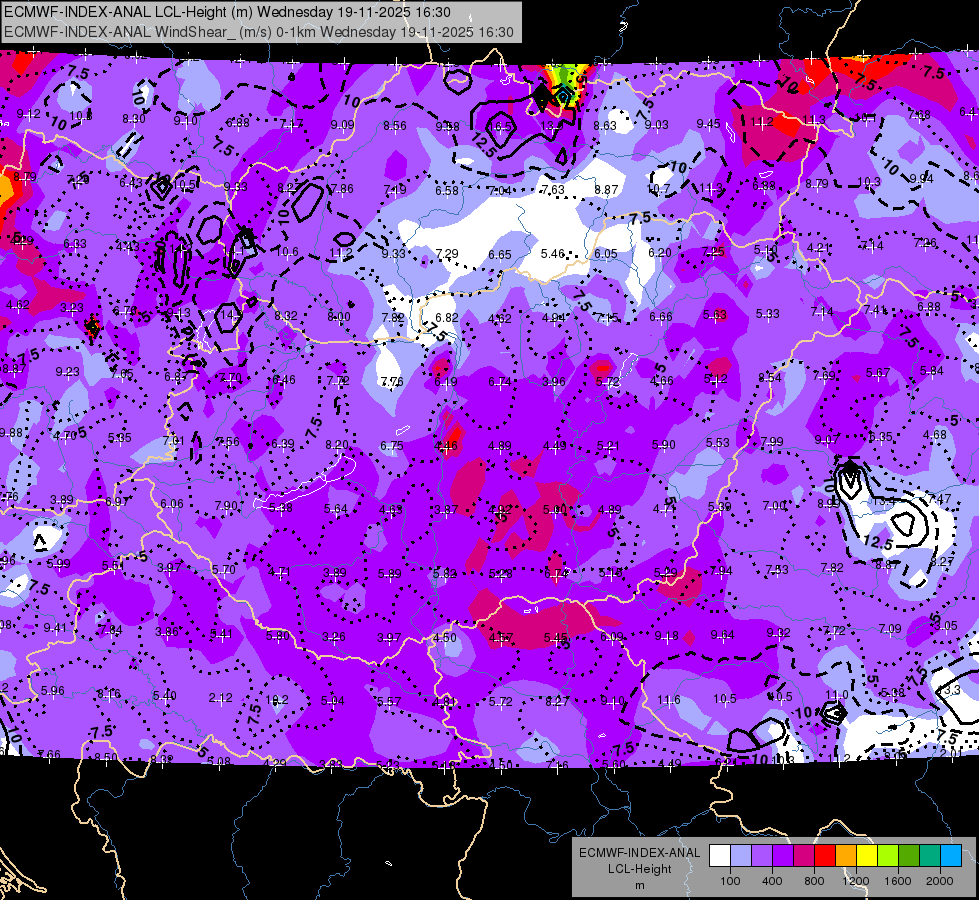Screen dimensions: 979x900
Task: Click the white swatch in the LCL-Height legend
Action: 720,856
